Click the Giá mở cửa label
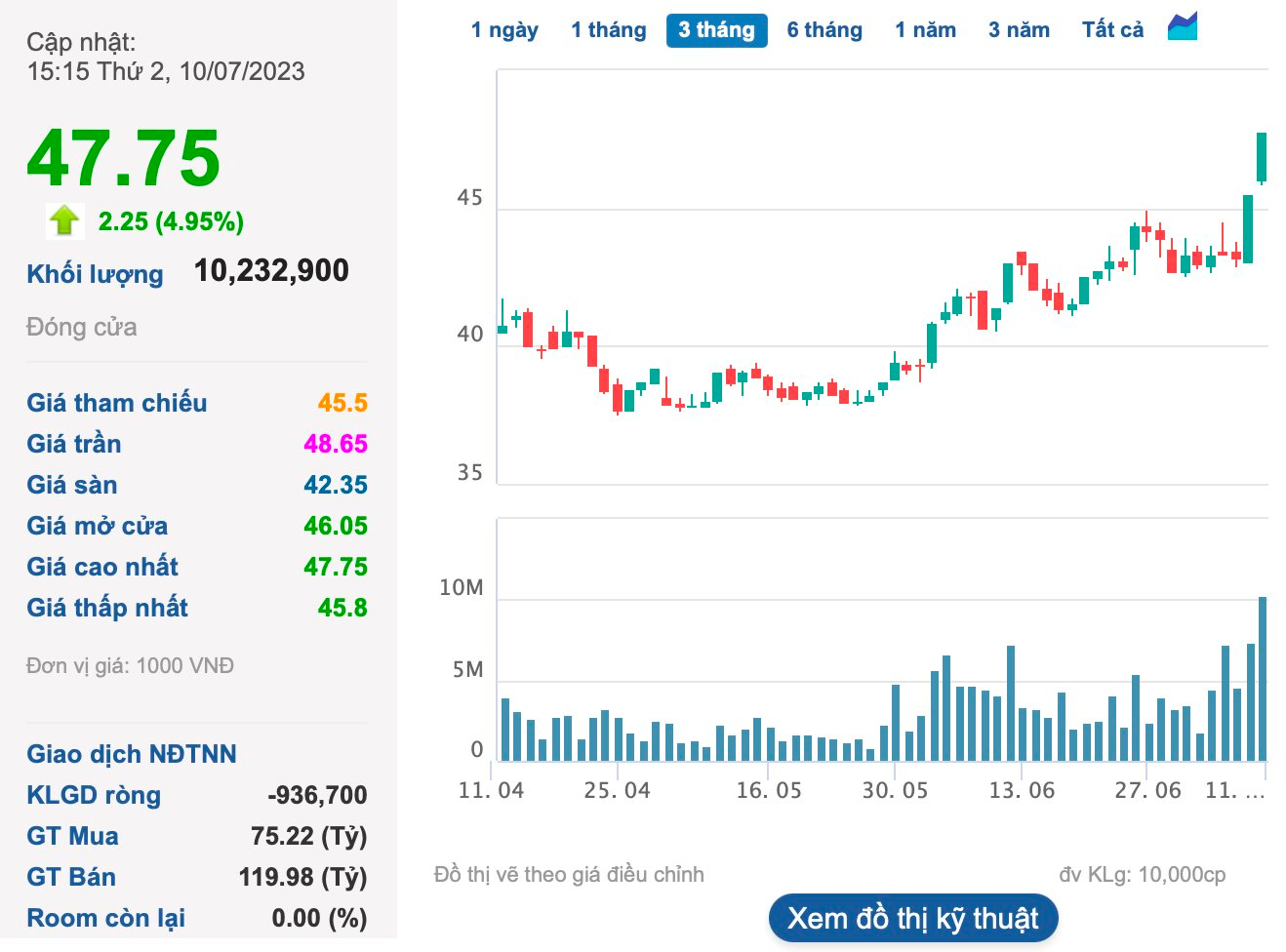This screenshot has height=952, width=1286. [98, 526]
